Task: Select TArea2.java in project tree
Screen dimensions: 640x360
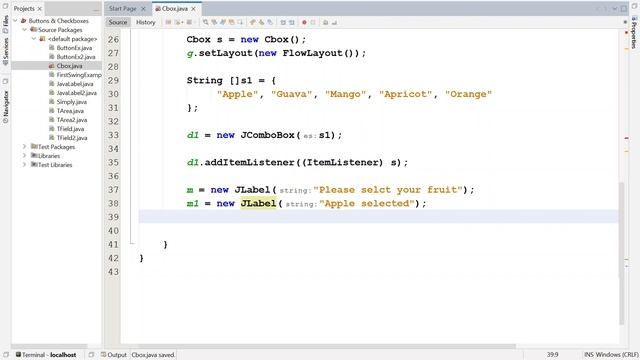Action: 72,120
